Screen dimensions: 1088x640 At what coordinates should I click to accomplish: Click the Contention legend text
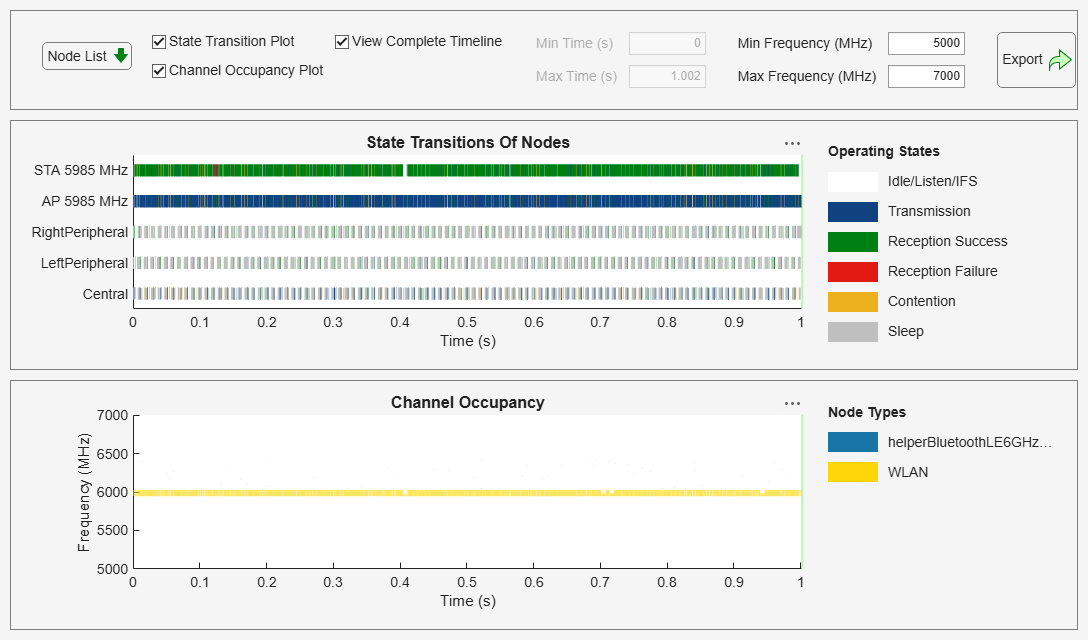pos(921,302)
